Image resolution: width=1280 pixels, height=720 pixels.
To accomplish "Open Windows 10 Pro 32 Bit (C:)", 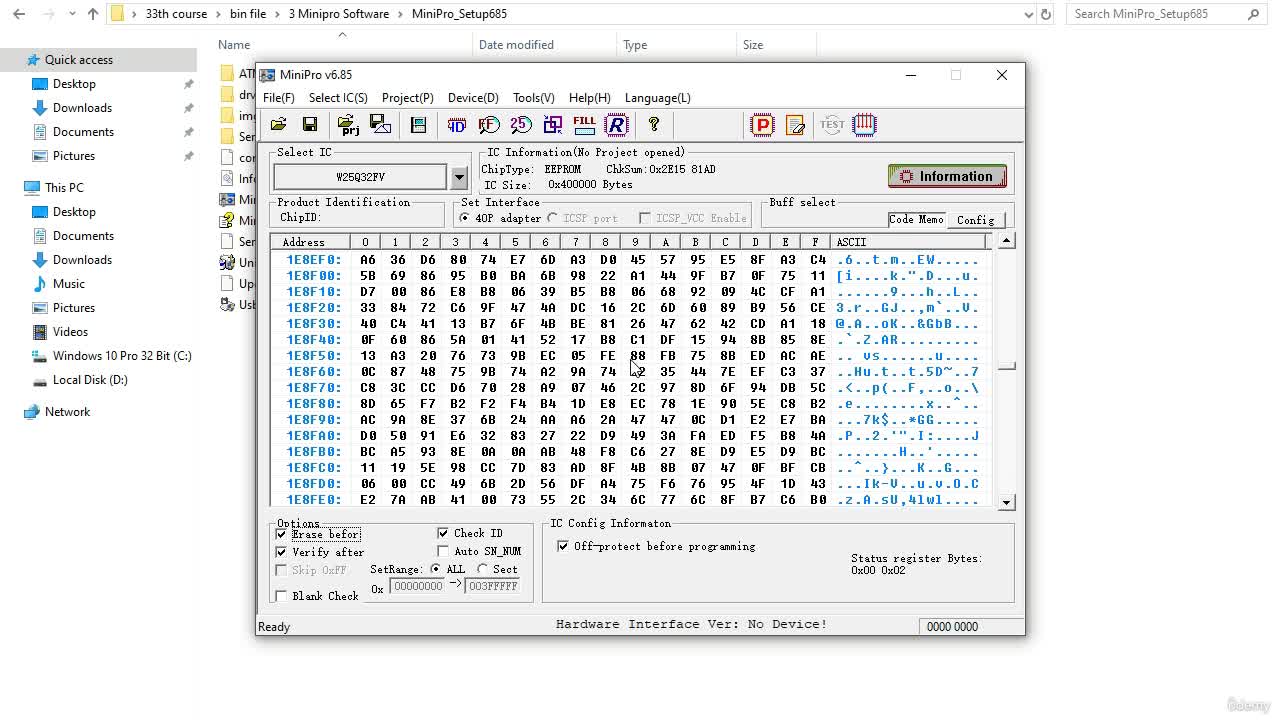I will click(122, 356).
